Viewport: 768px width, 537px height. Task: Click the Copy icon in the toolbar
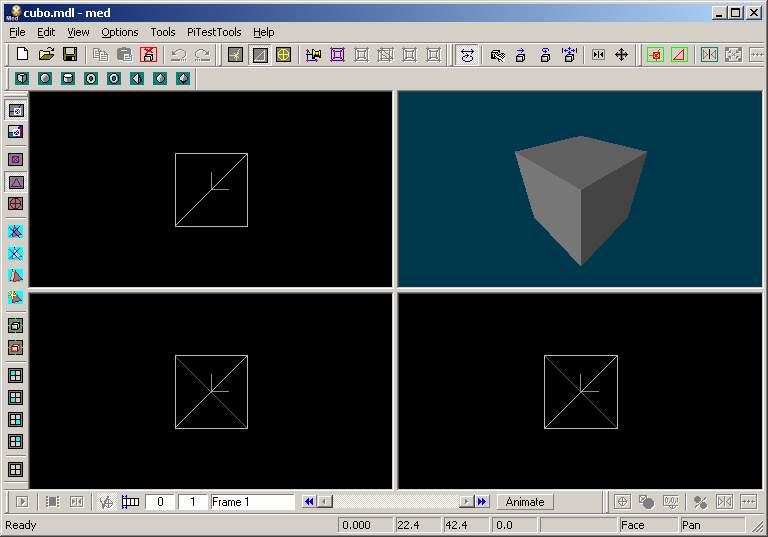[x=100, y=54]
